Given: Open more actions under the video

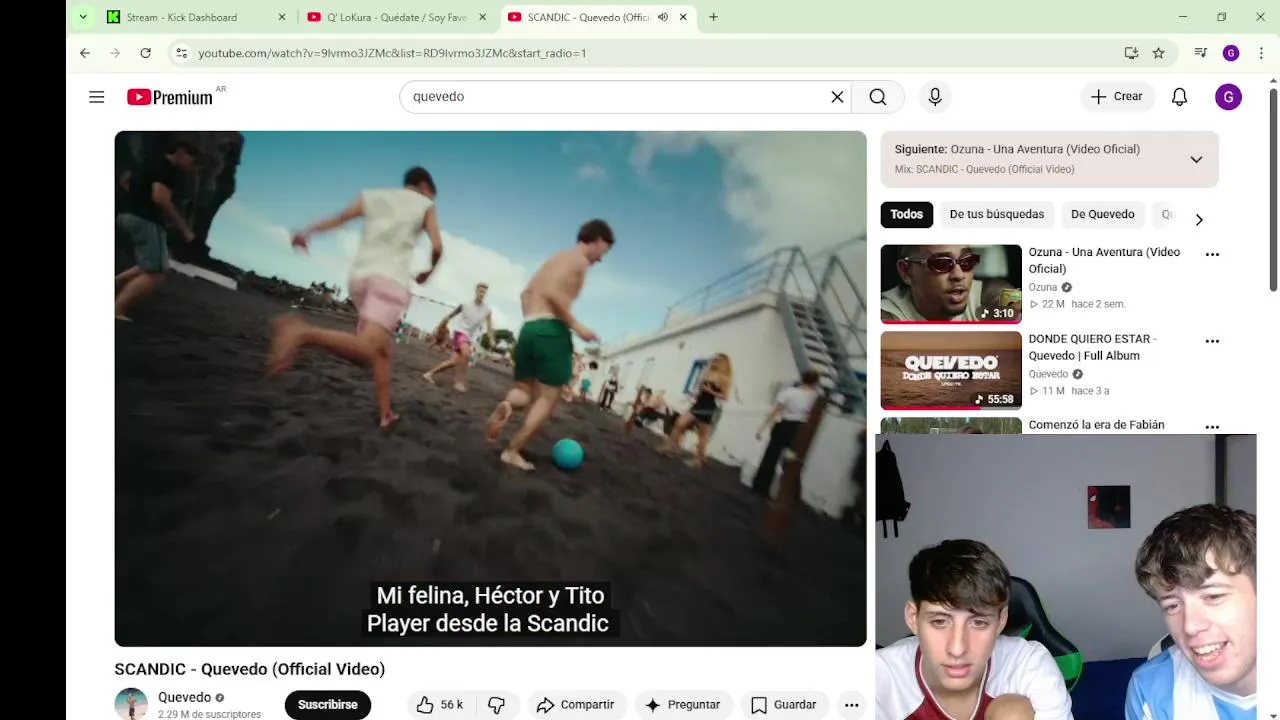Looking at the screenshot, I should [x=851, y=705].
